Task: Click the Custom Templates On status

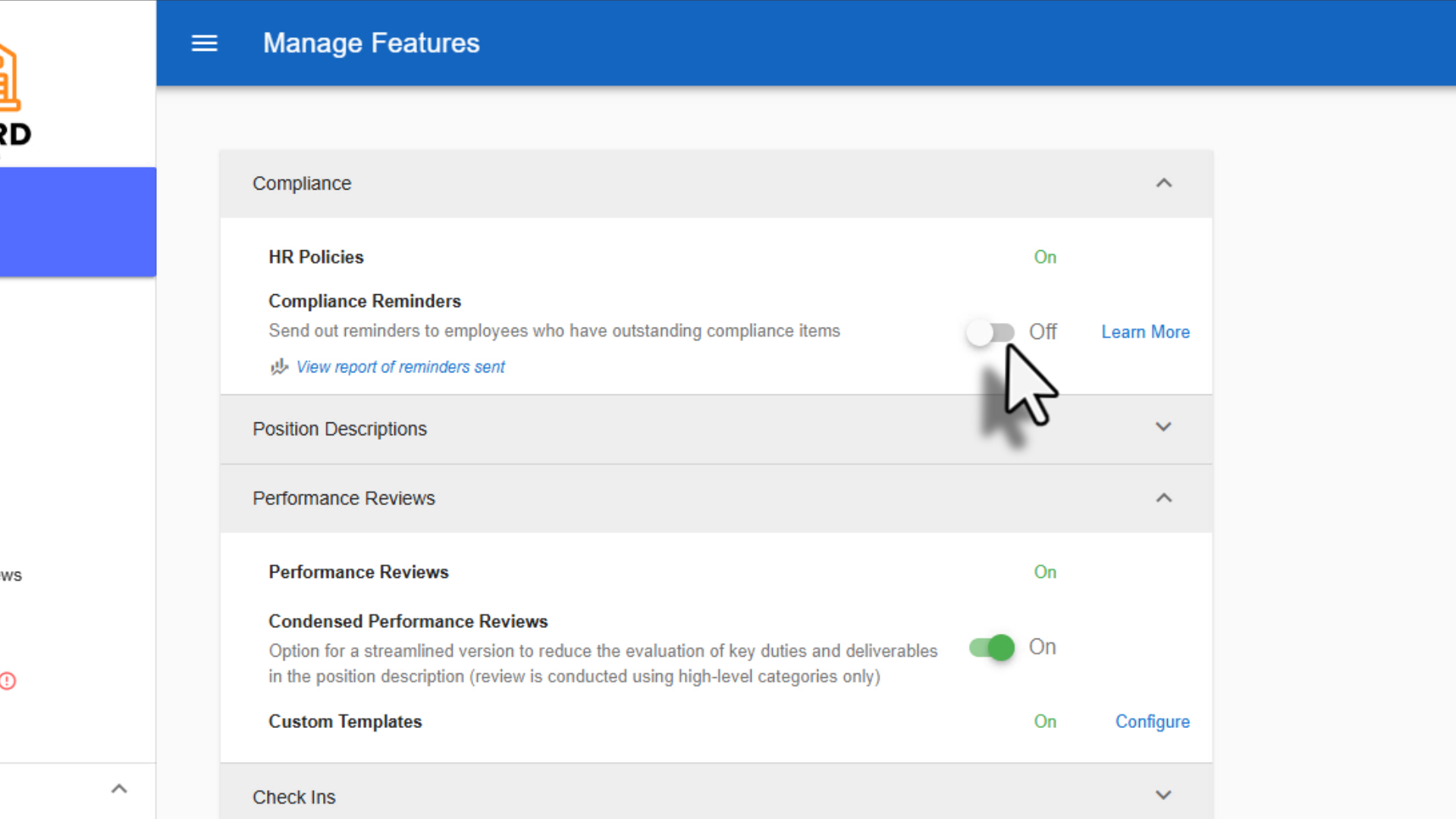Action: (1045, 721)
